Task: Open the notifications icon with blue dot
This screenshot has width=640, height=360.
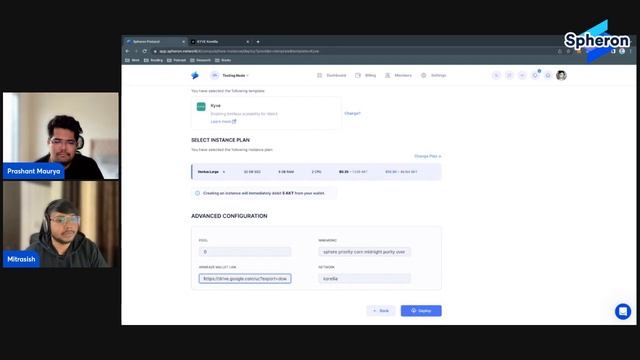Action: tap(535, 75)
